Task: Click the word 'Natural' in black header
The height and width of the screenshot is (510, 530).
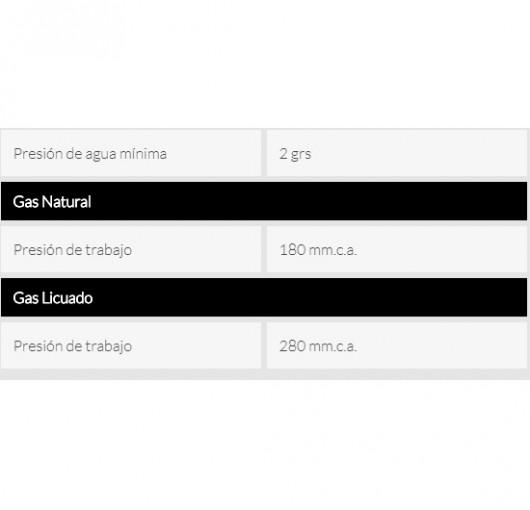Action: tap(67, 202)
